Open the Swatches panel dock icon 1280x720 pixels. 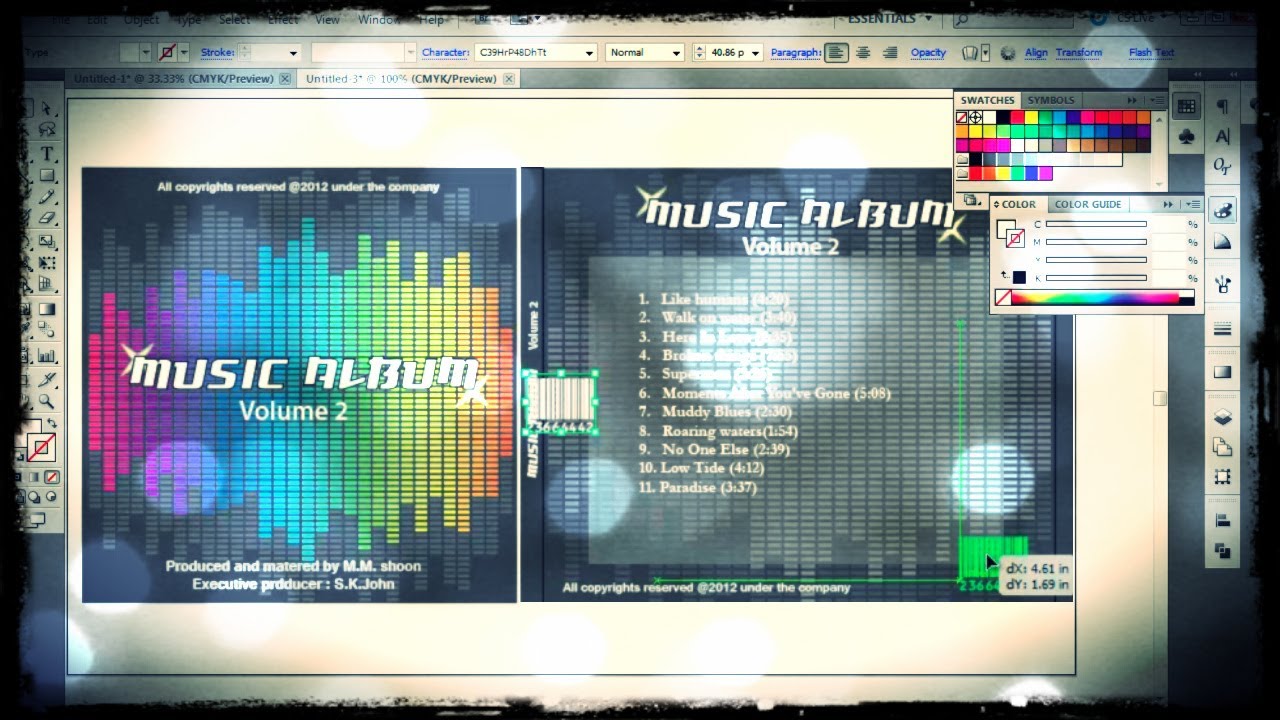[1186, 106]
